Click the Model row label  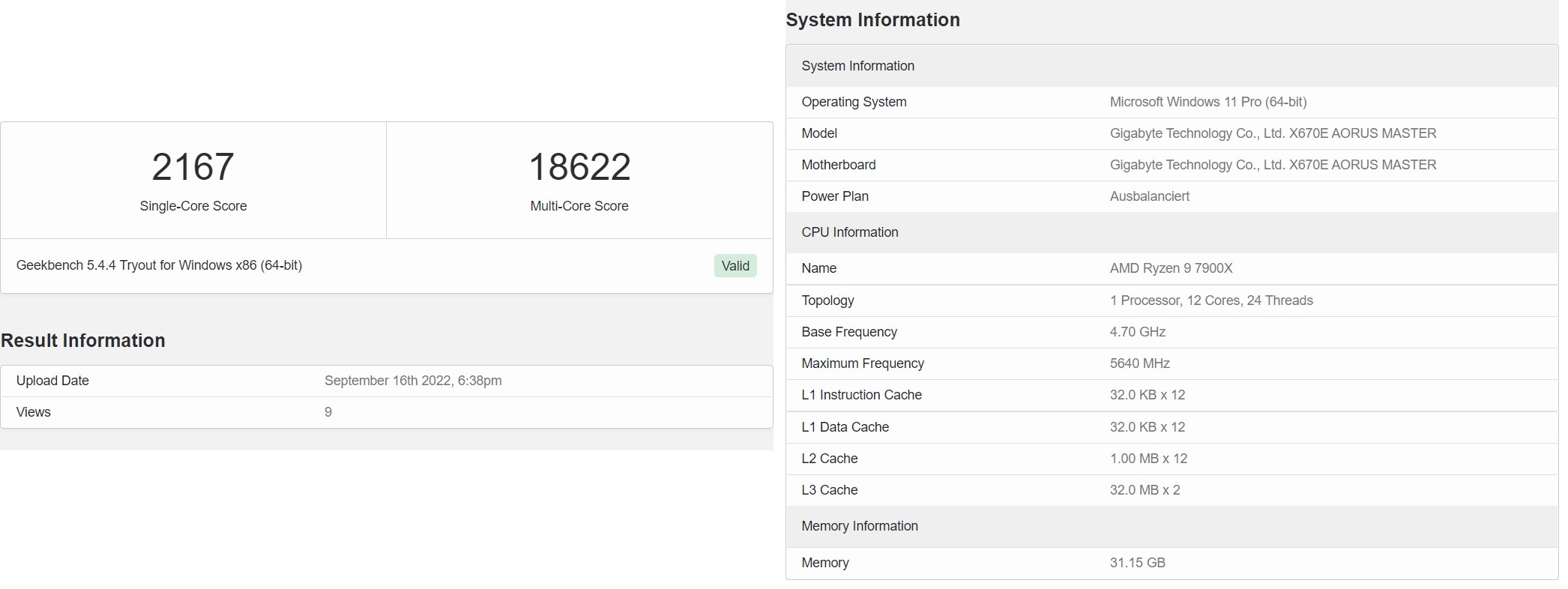coord(819,133)
